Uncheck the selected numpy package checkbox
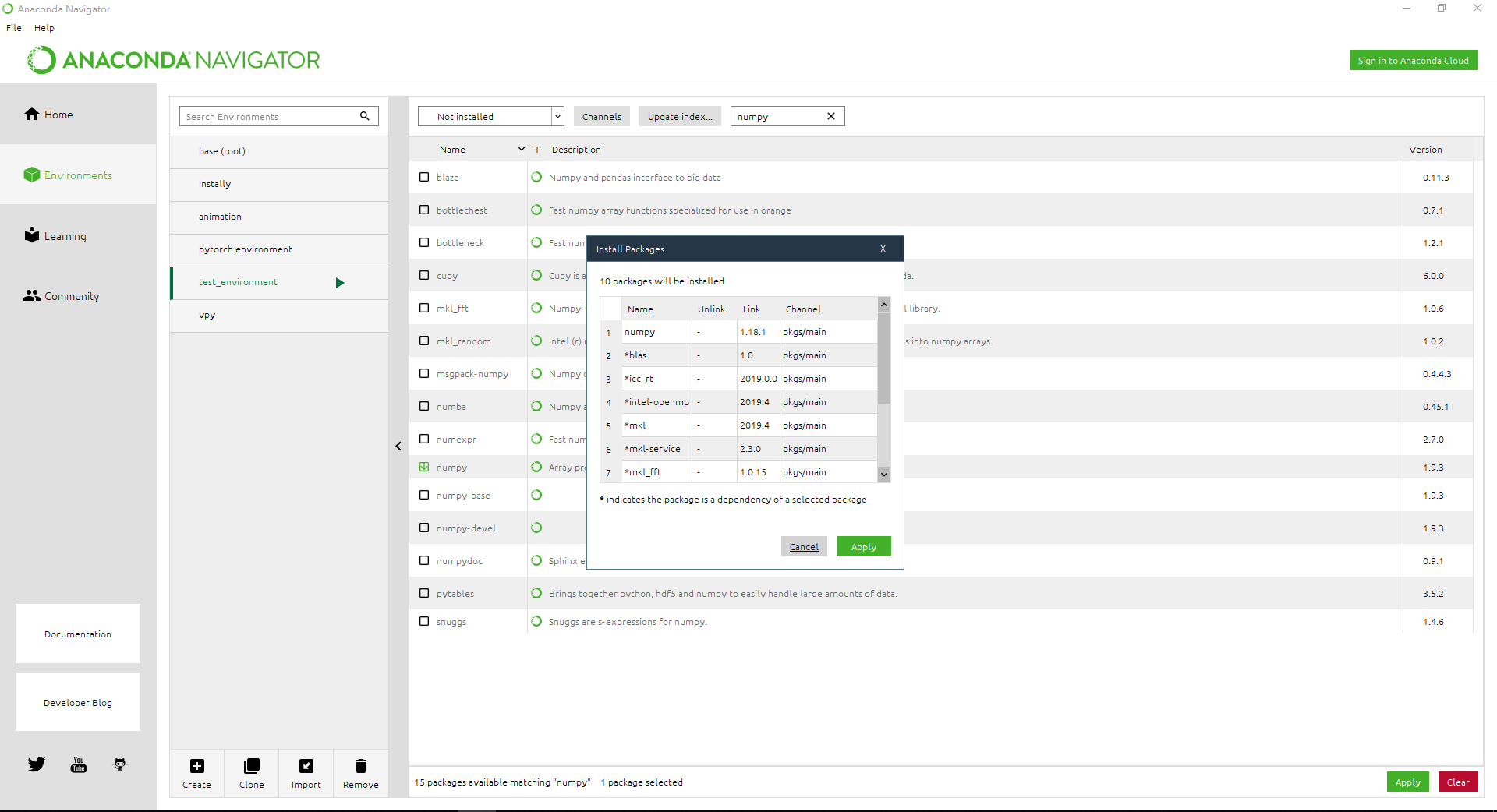The height and width of the screenshot is (812, 1497). coord(424,468)
